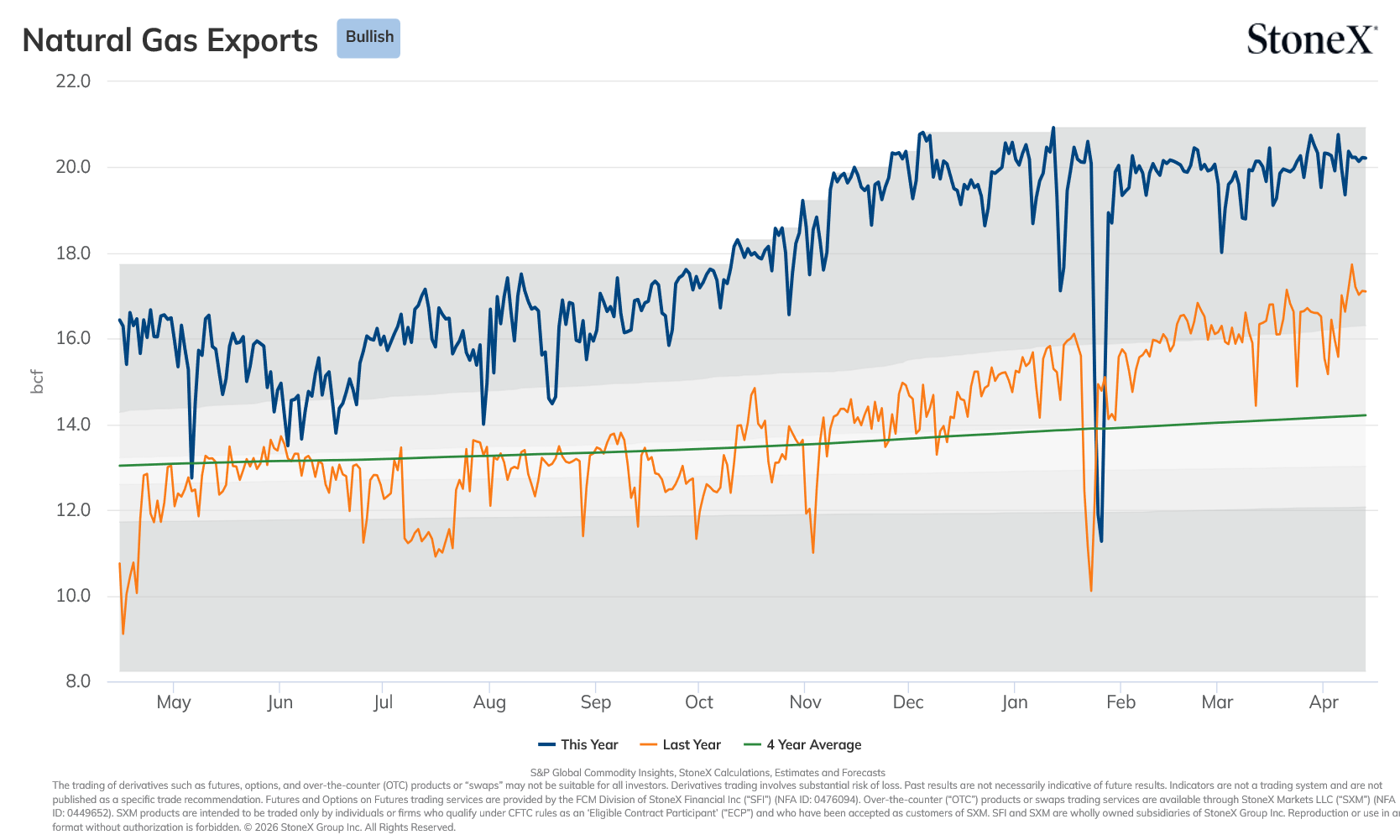Click the 14.0 y-axis label

73,425
